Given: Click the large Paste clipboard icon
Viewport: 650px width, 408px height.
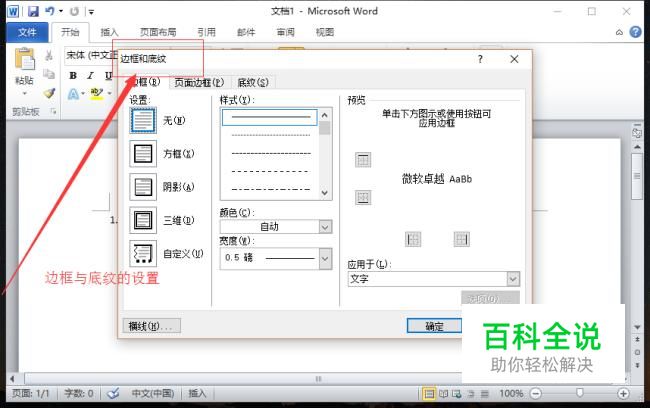Looking at the screenshot, I should click(25, 59).
